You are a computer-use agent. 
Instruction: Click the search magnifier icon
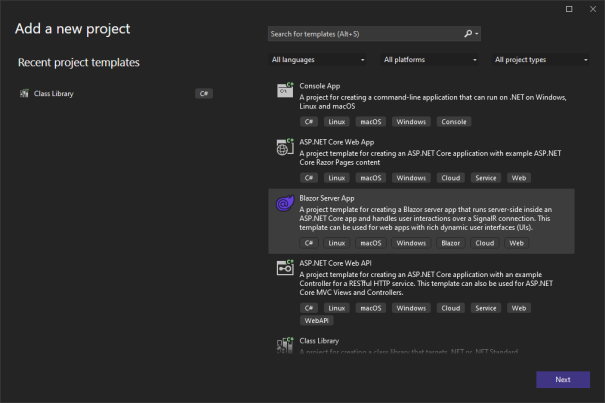point(469,33)
